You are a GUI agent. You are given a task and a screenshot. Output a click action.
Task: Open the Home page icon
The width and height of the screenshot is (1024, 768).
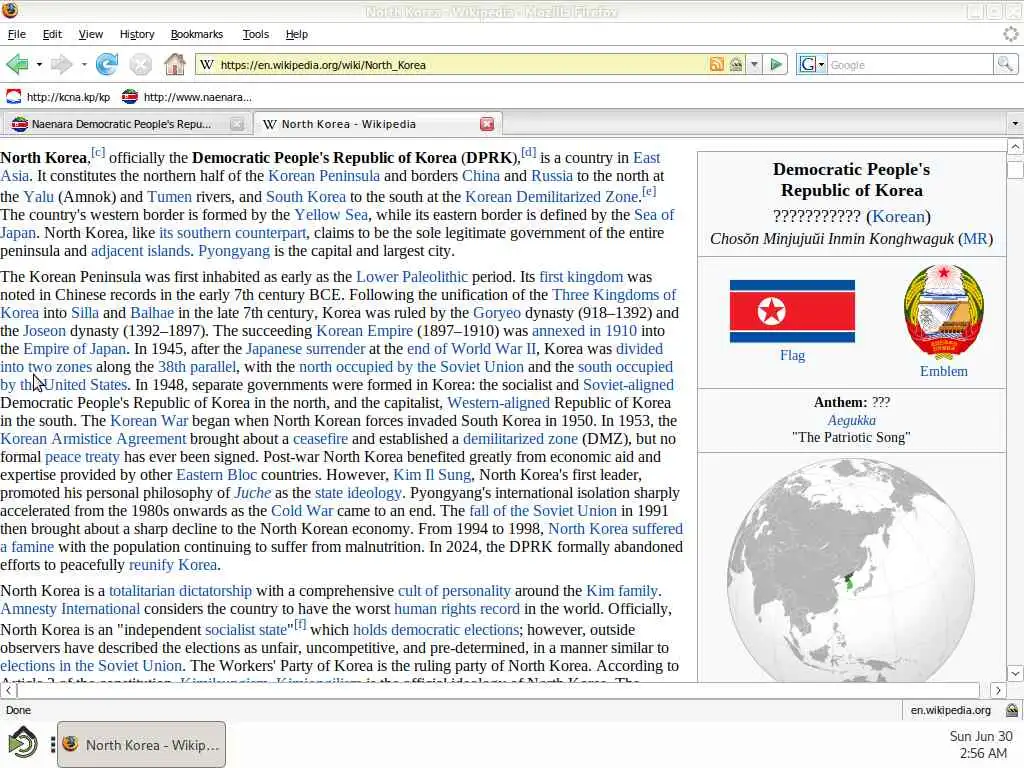174,65
